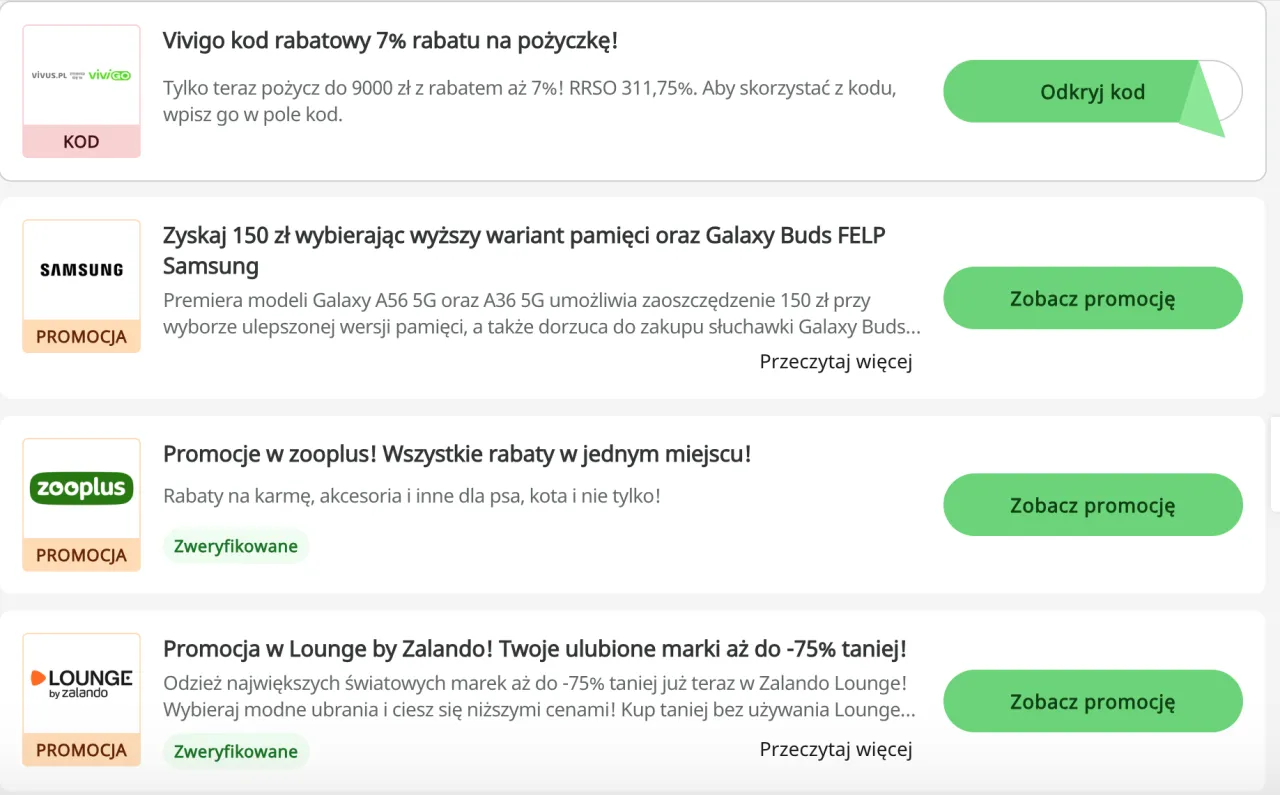The width and height of the screenshot is (1280, 795).
Task: Click the peeled green corner on Odkryj kod
Action: click(1203, 98)
